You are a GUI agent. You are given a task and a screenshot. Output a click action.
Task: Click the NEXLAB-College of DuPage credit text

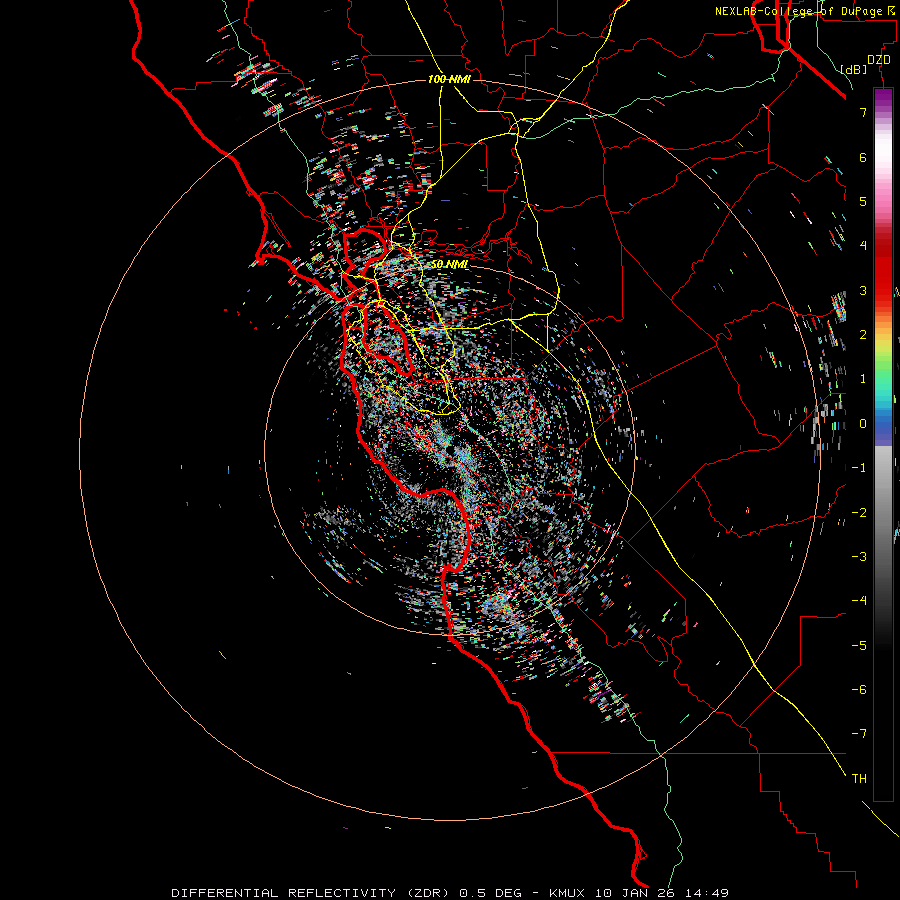tap(806, 11)
